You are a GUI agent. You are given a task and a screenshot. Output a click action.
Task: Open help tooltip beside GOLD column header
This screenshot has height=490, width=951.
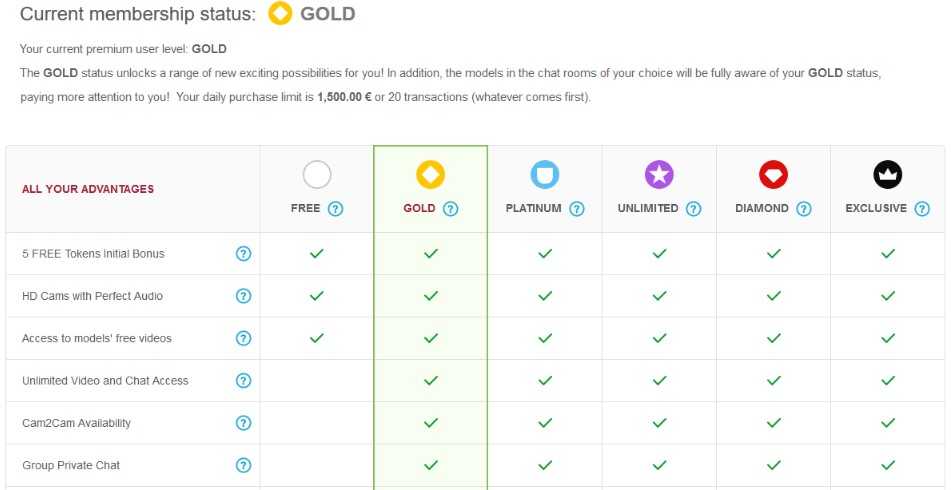(450, 209)
